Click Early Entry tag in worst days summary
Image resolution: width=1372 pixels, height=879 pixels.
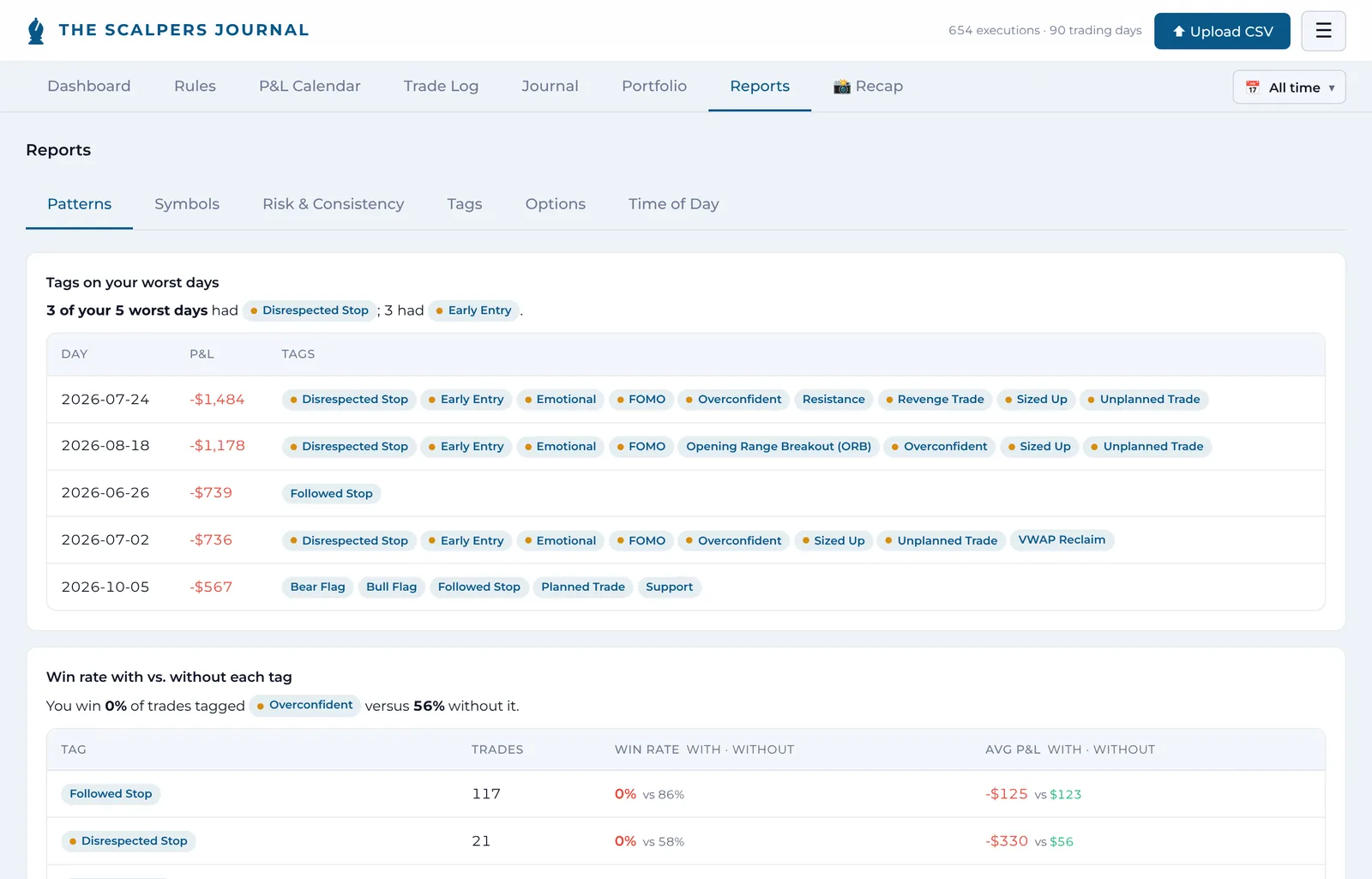[x=473, y=310]
